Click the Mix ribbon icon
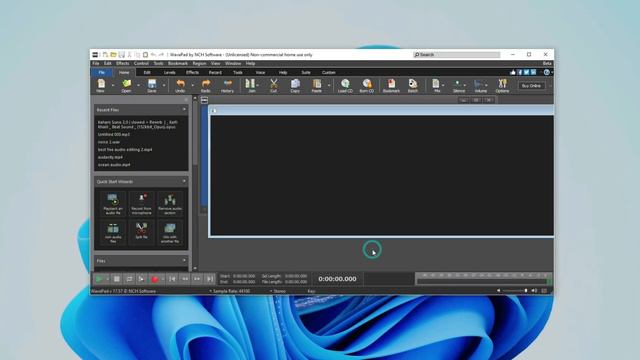This screenshot has width=640, height=360. point(436,85)
